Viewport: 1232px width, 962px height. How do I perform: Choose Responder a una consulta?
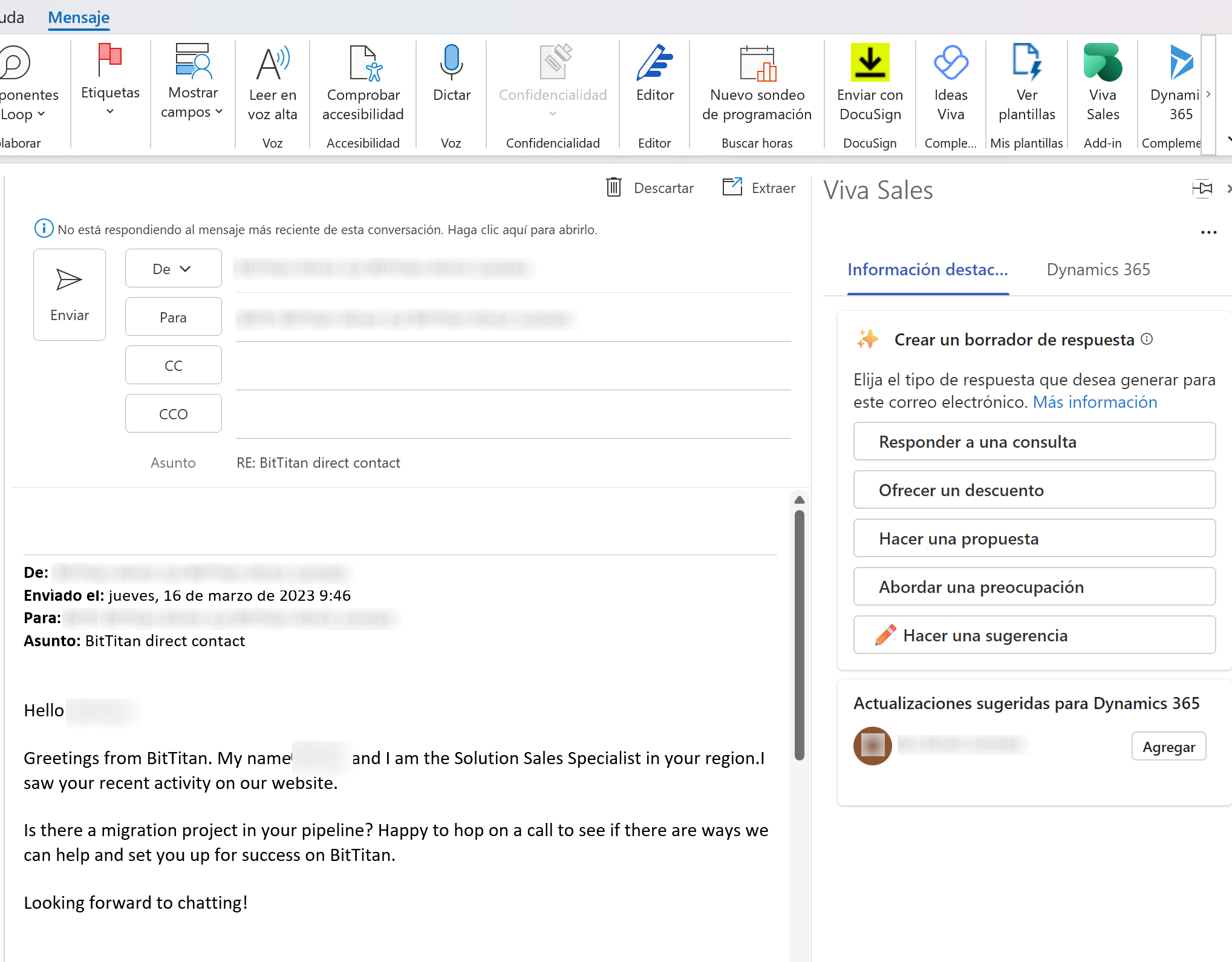click(x=1034, y=442)
